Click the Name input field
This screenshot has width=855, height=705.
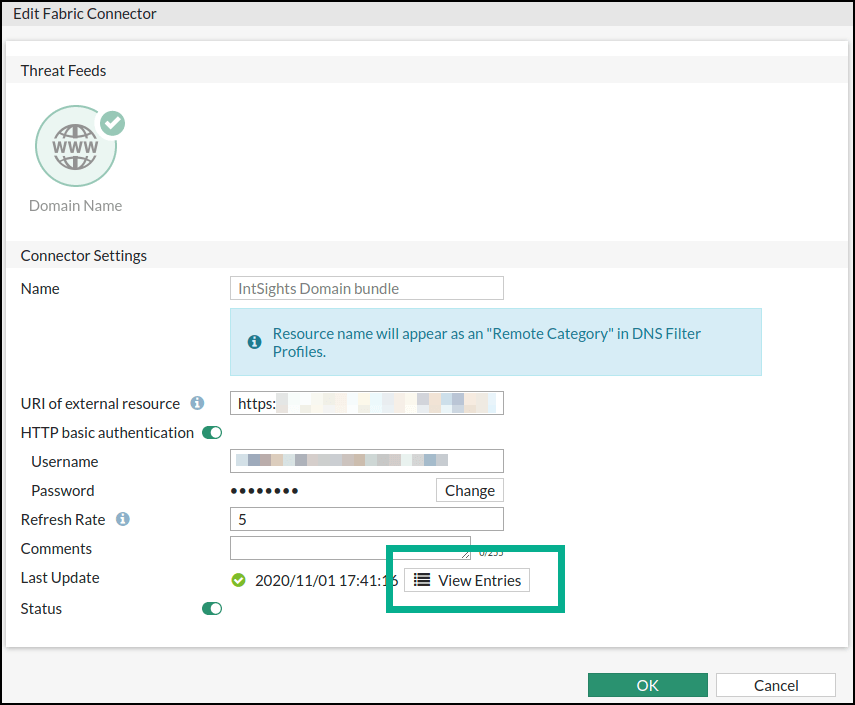[366, 288]
